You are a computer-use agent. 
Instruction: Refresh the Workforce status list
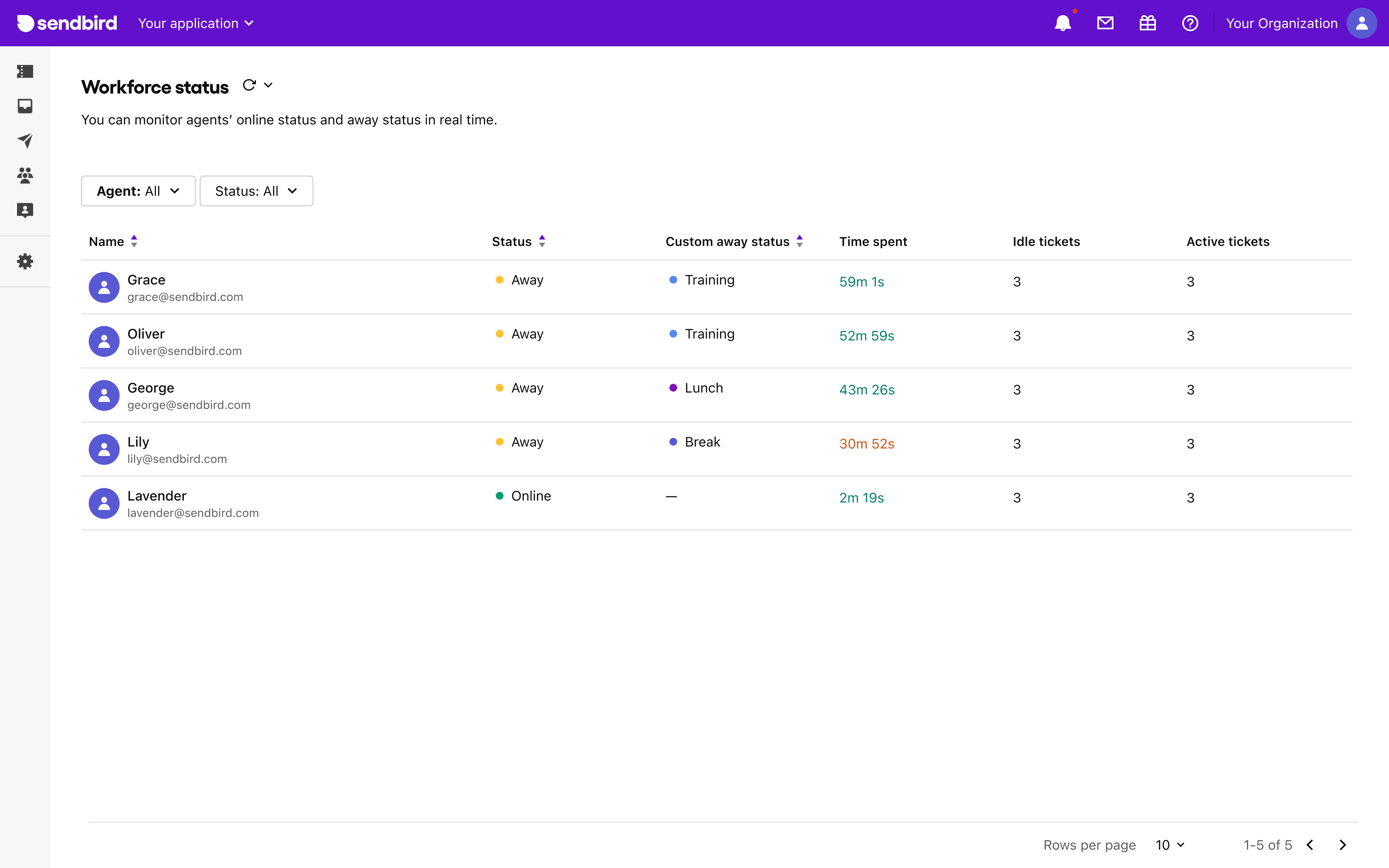point(249,85)
